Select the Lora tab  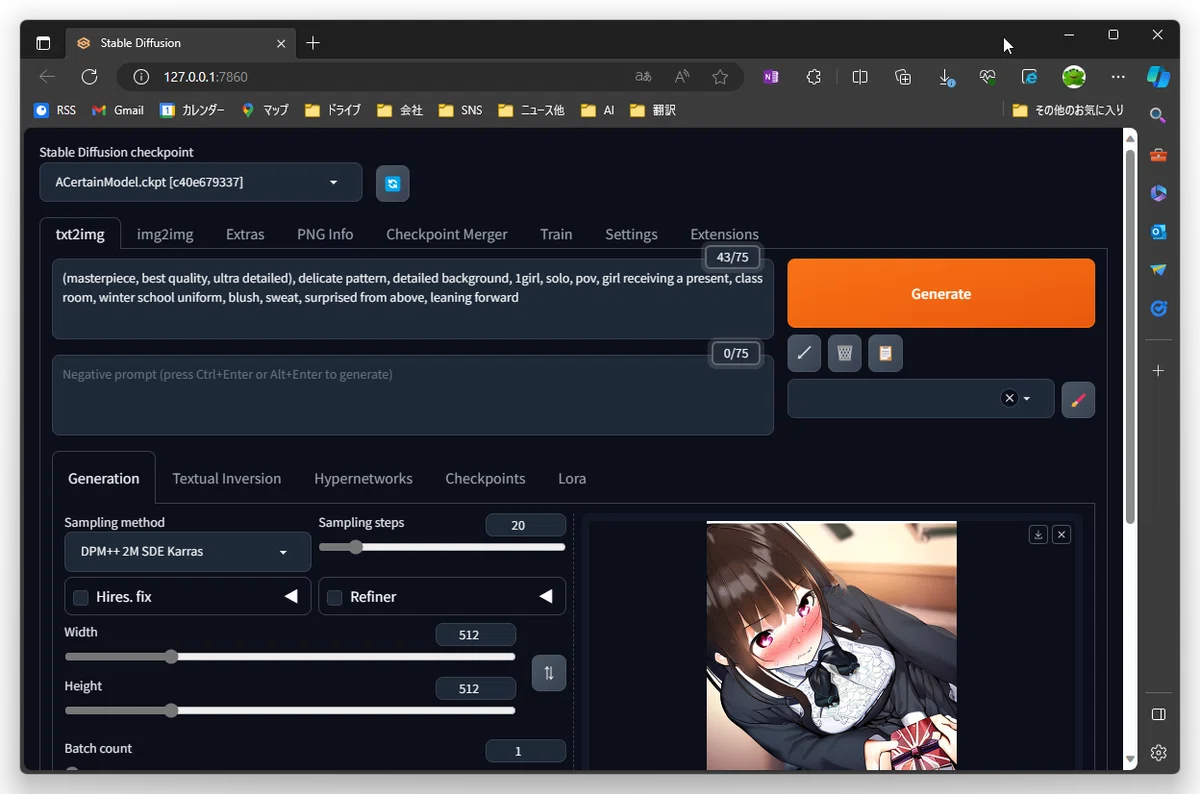tap(572, 478)
